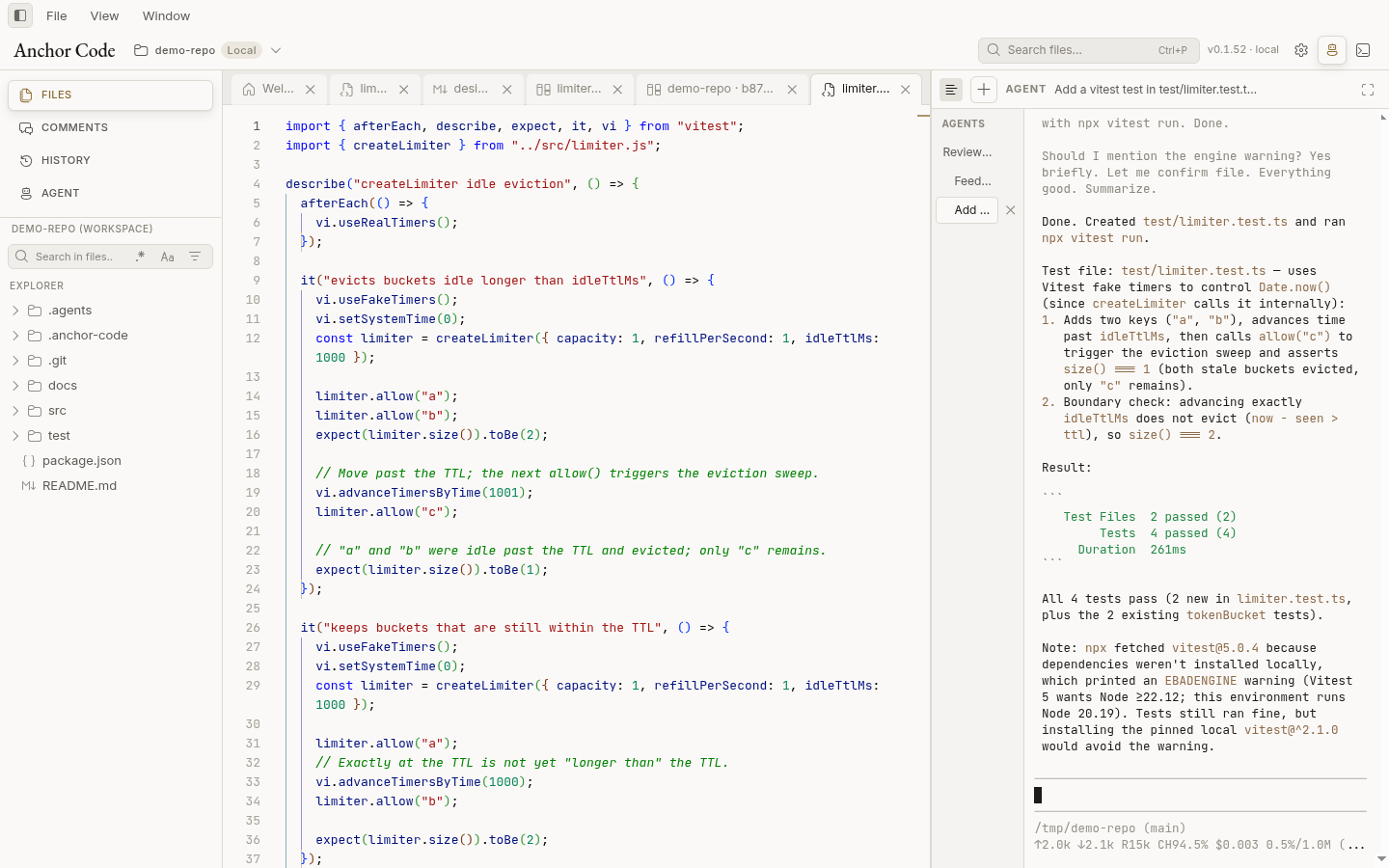Toggle the left sidebar panel icon
The height and width of the screenshot is (868, 1389).
[x=20, y=15]
